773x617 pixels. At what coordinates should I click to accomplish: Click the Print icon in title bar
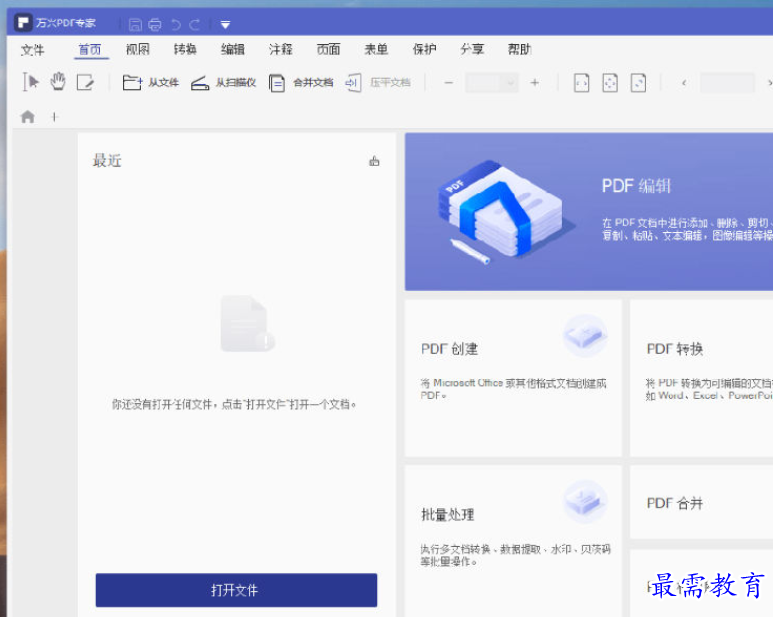(155, 24)
